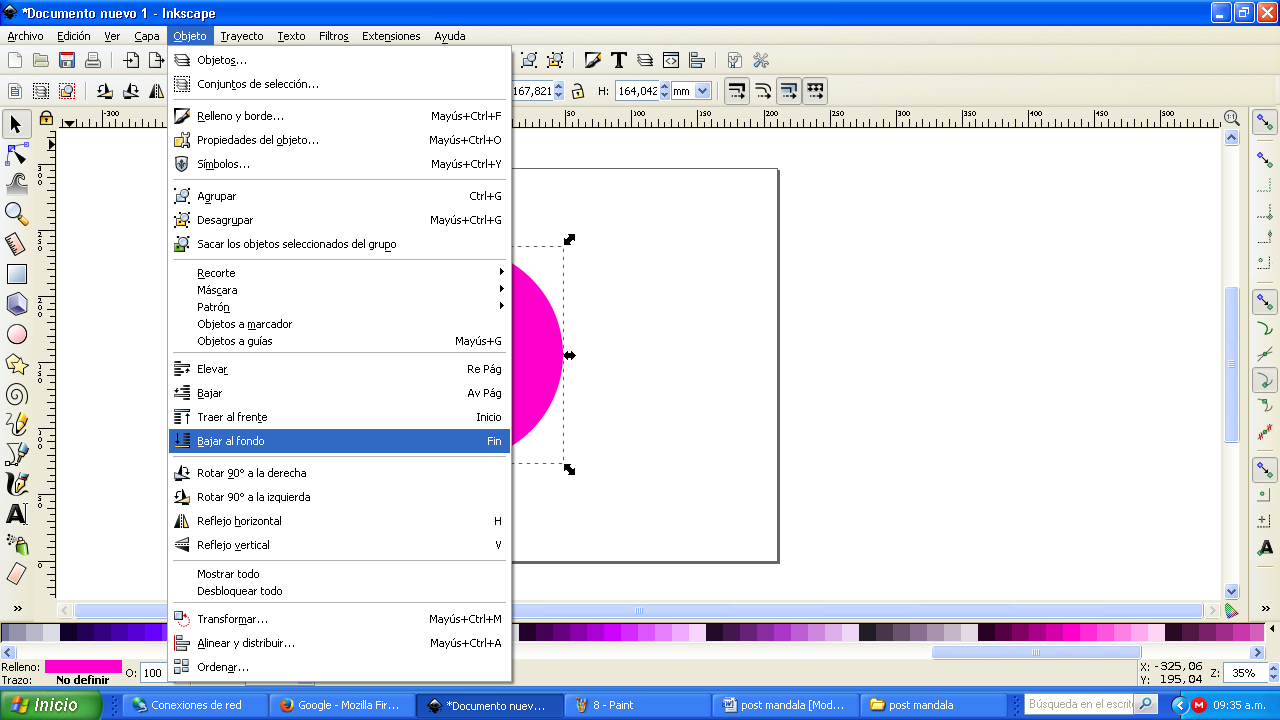The height and width of the screenshot is (720, 1280).
Task: Toggle snapping at top of snap bar
Action: point(1265,122)
